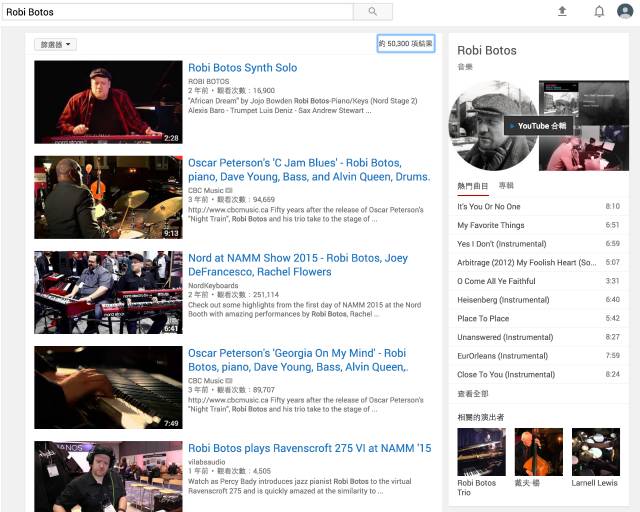This screenshot has height=512, width=640.
Task: Open the account avatar menu
Action: pos(625,11)
